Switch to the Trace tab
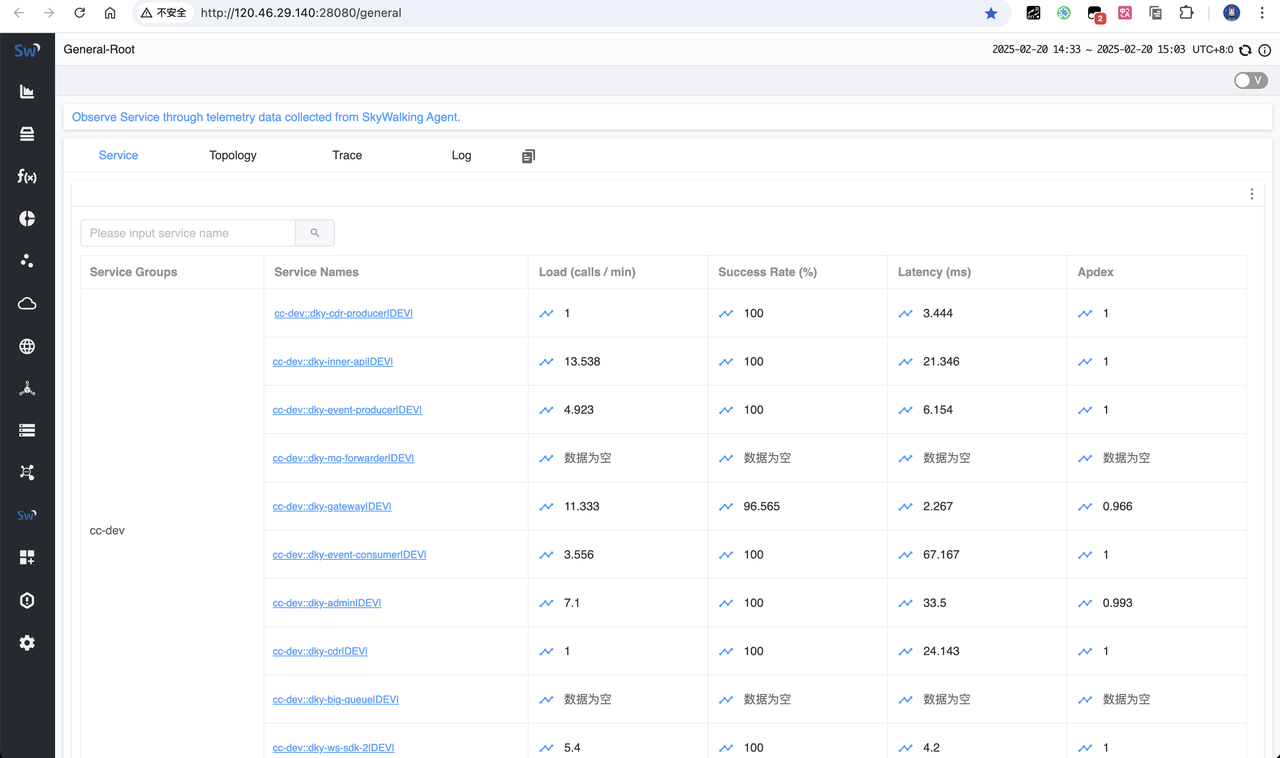The height and width of the screenshot is (758, 1280). (x=347, y=156)
